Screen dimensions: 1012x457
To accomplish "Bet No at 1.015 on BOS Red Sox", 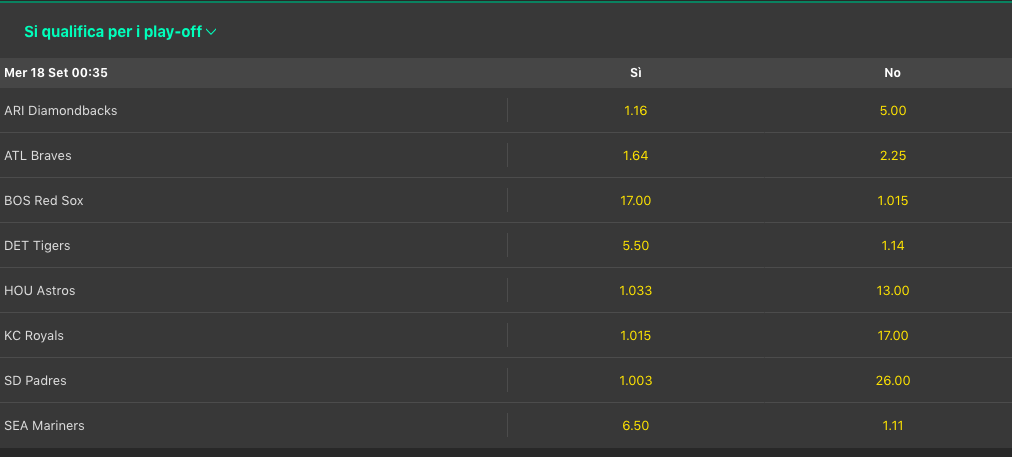I will 892,200.
